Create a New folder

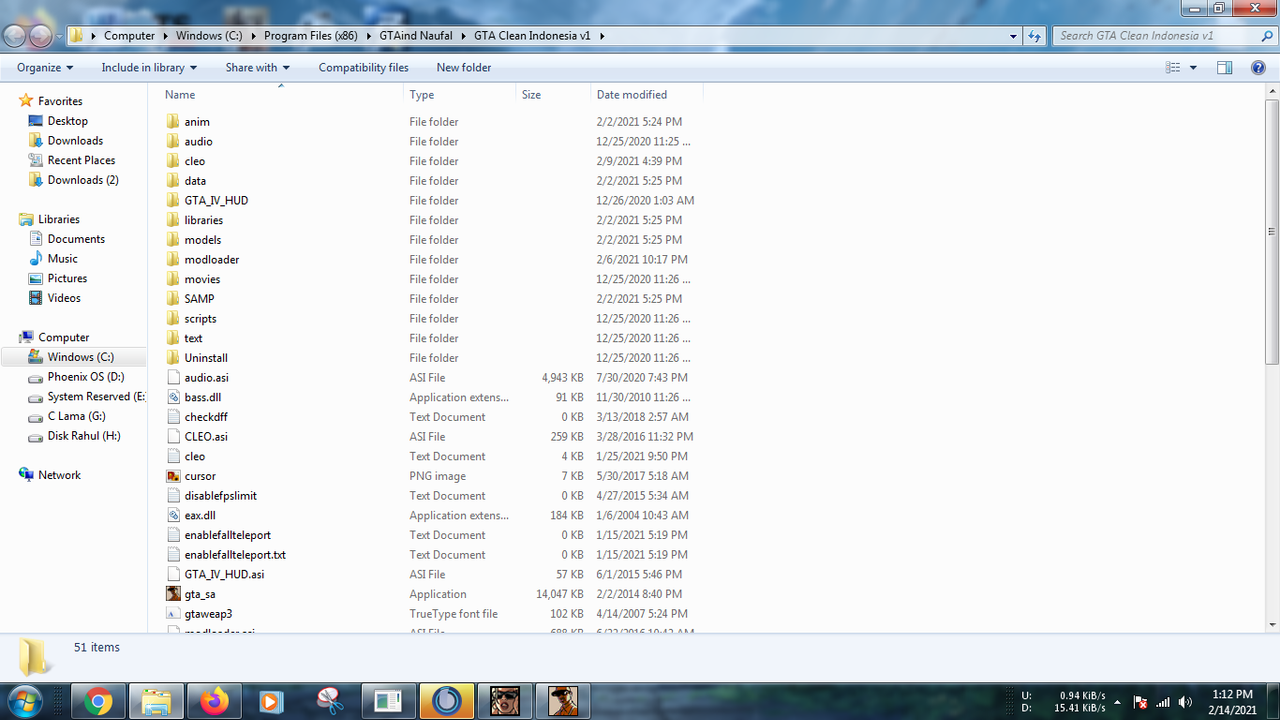coord(463,67)
